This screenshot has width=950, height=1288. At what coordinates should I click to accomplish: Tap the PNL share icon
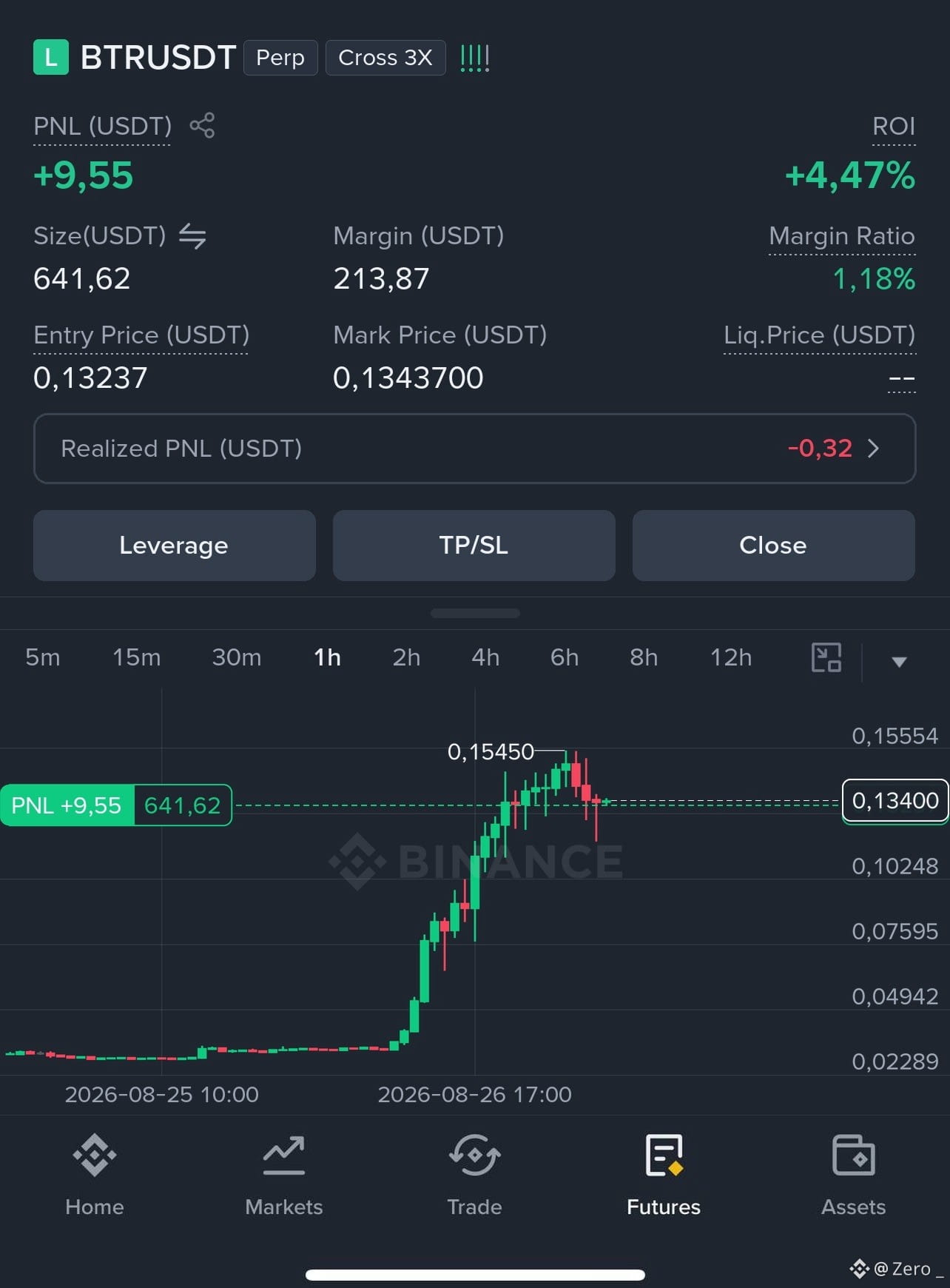(x=202, y=125)
